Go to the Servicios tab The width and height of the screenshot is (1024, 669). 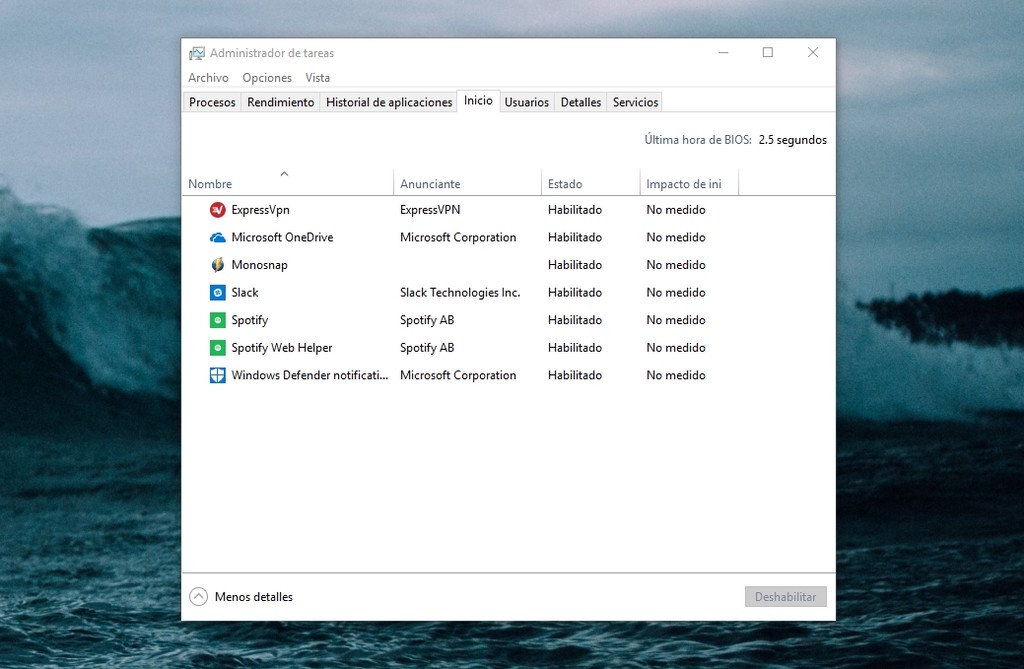[x=635, y=103]
